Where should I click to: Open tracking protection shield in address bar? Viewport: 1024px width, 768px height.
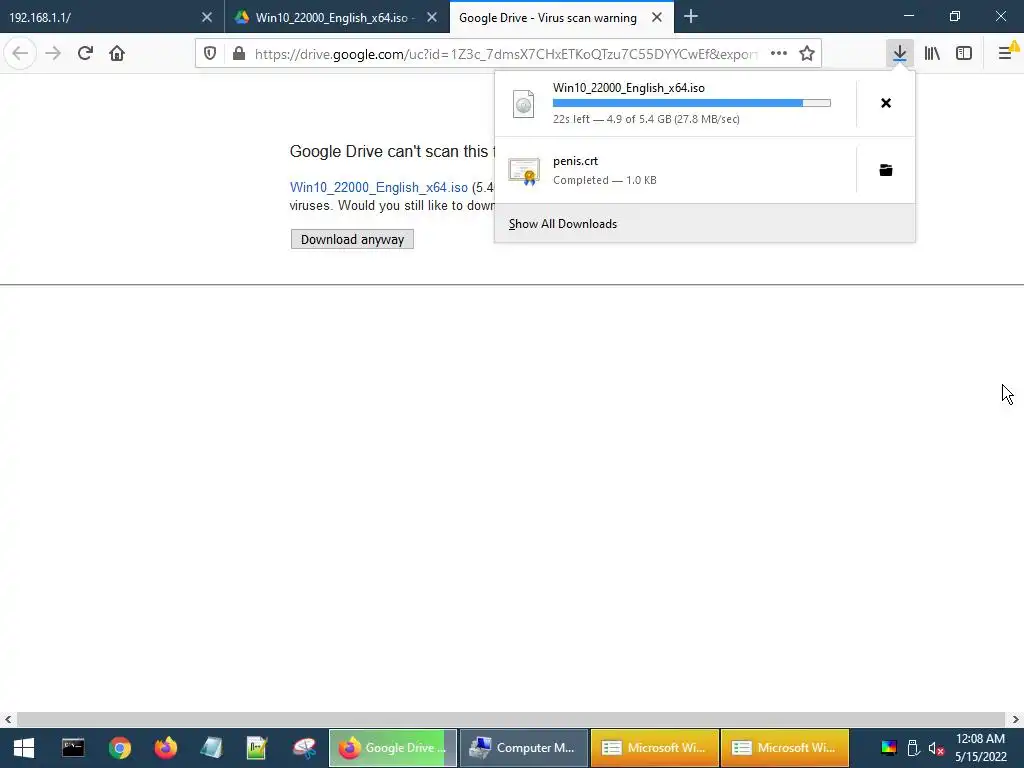210,54
